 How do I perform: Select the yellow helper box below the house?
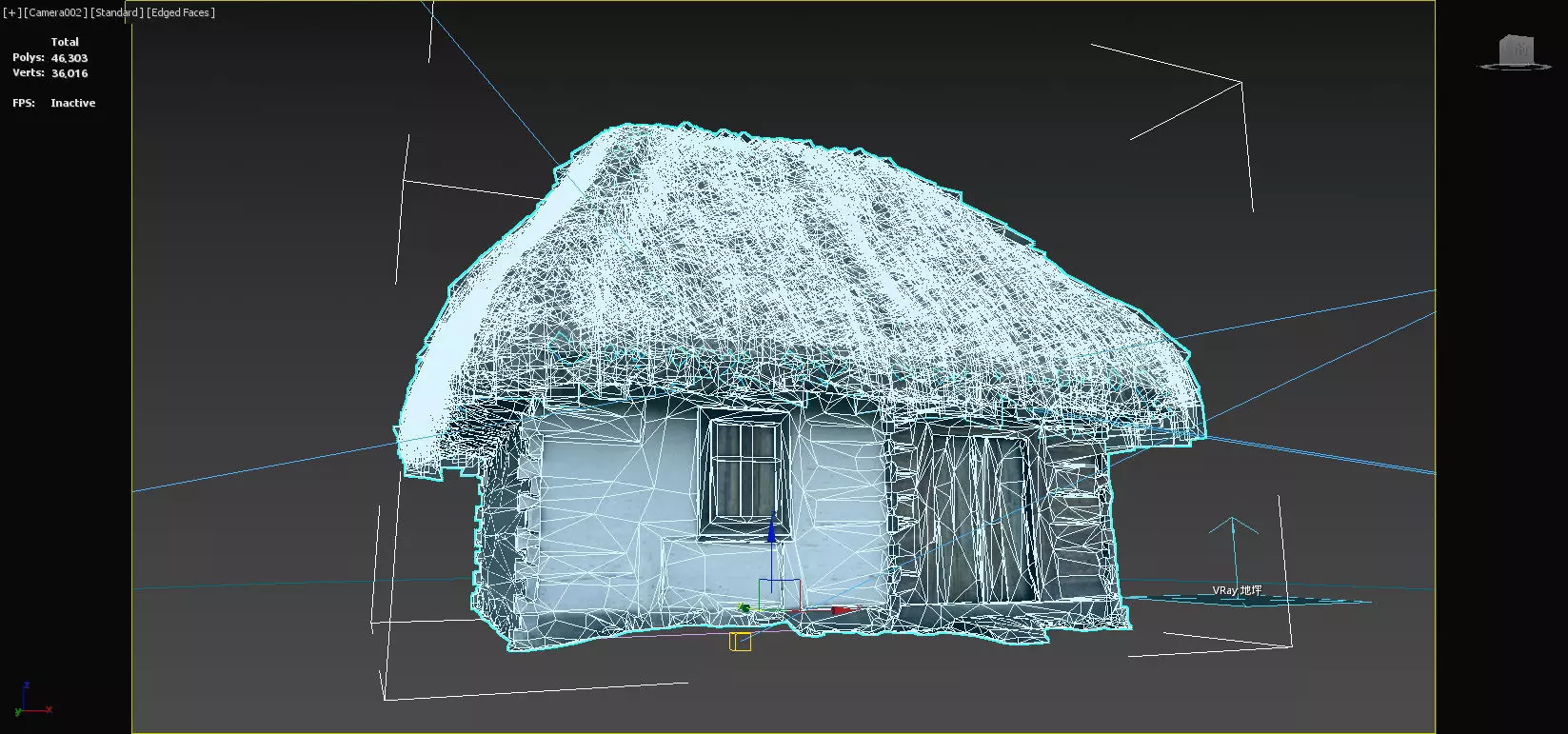(x=741, y=642)
